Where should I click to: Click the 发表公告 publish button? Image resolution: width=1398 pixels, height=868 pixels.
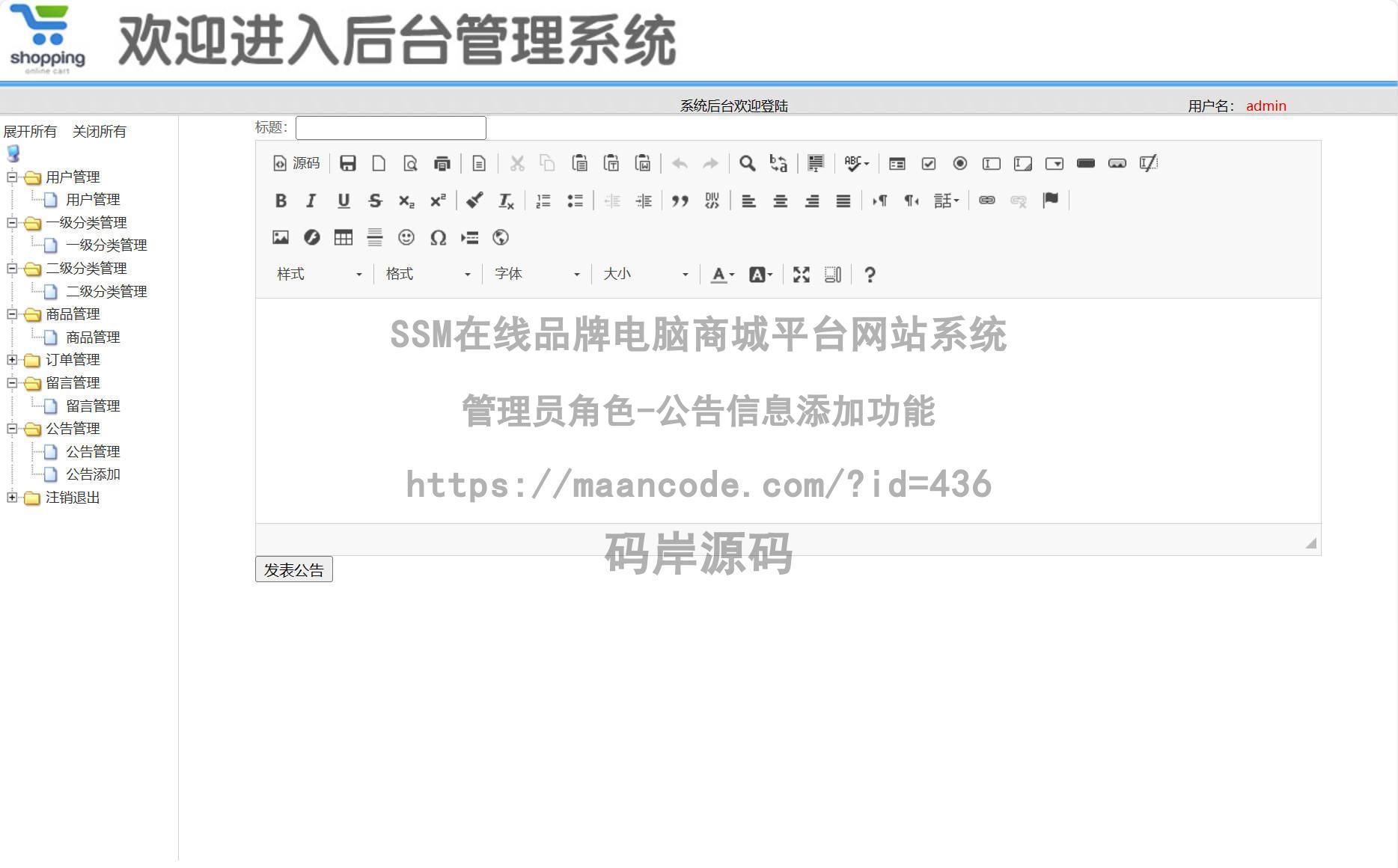(294, 569)
